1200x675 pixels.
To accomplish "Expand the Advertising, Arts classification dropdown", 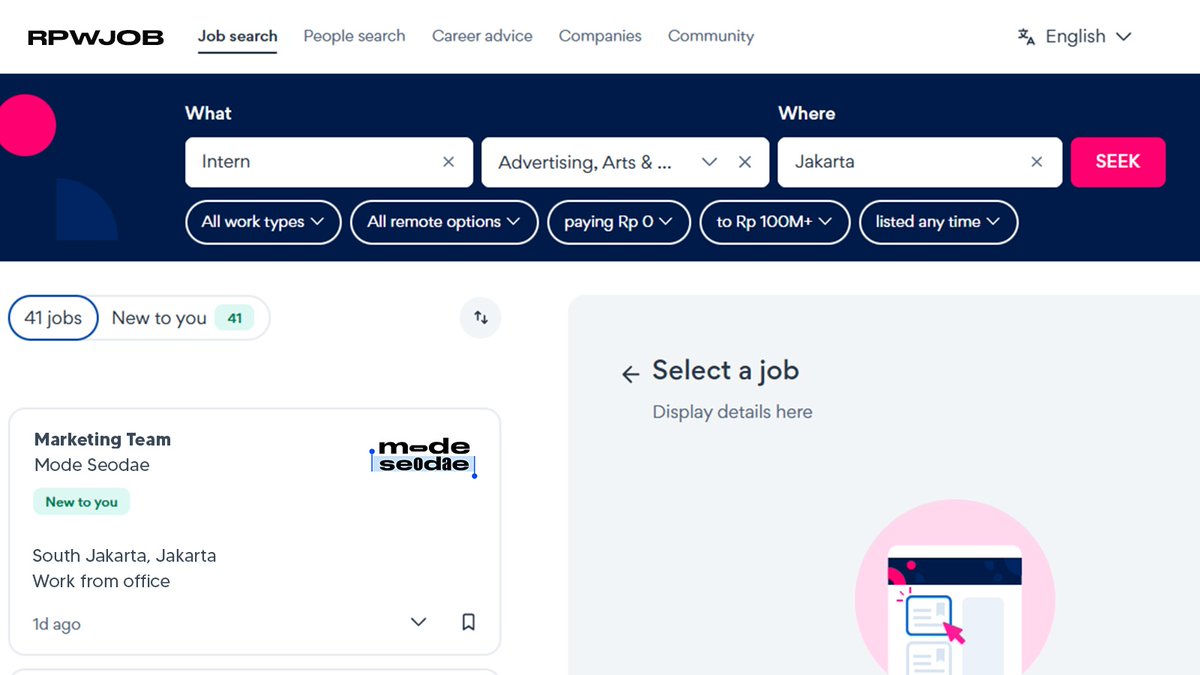I will 710,162.
